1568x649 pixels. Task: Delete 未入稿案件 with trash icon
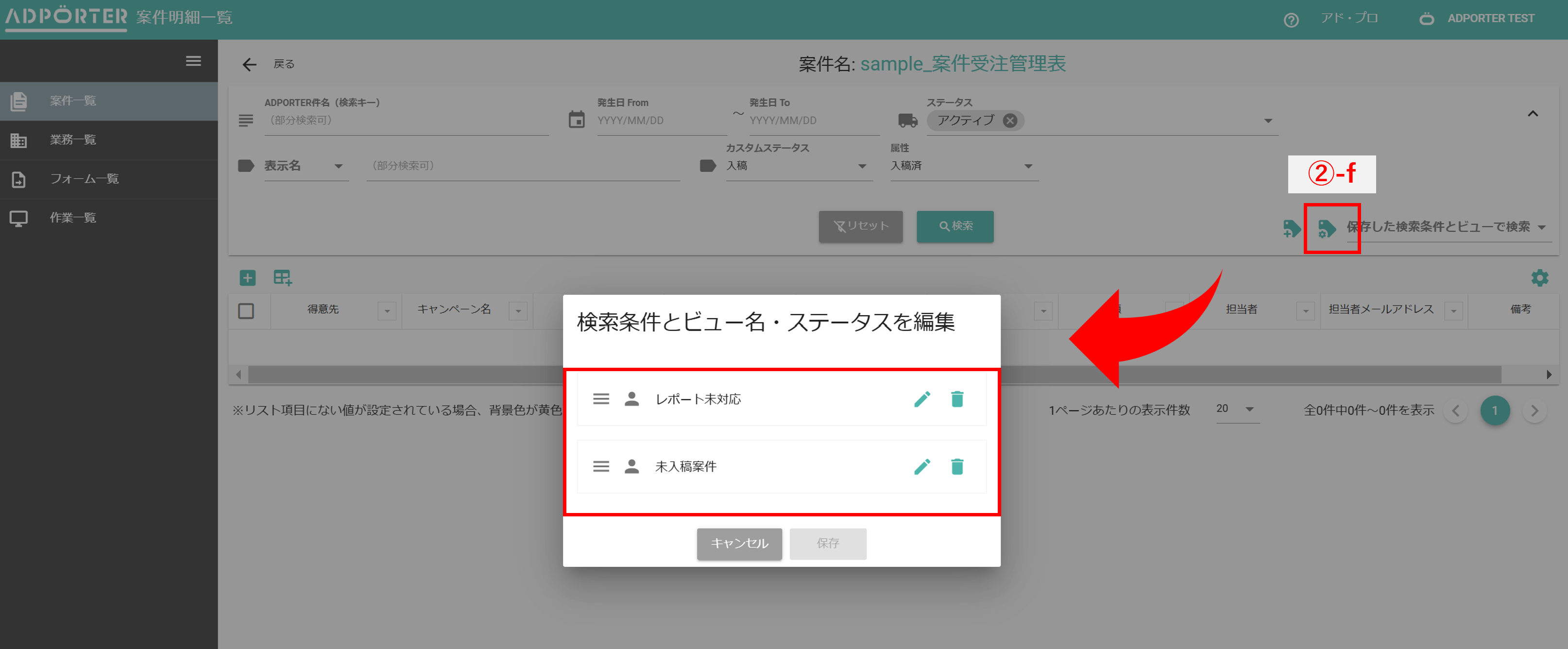click(x=957, y=467)
